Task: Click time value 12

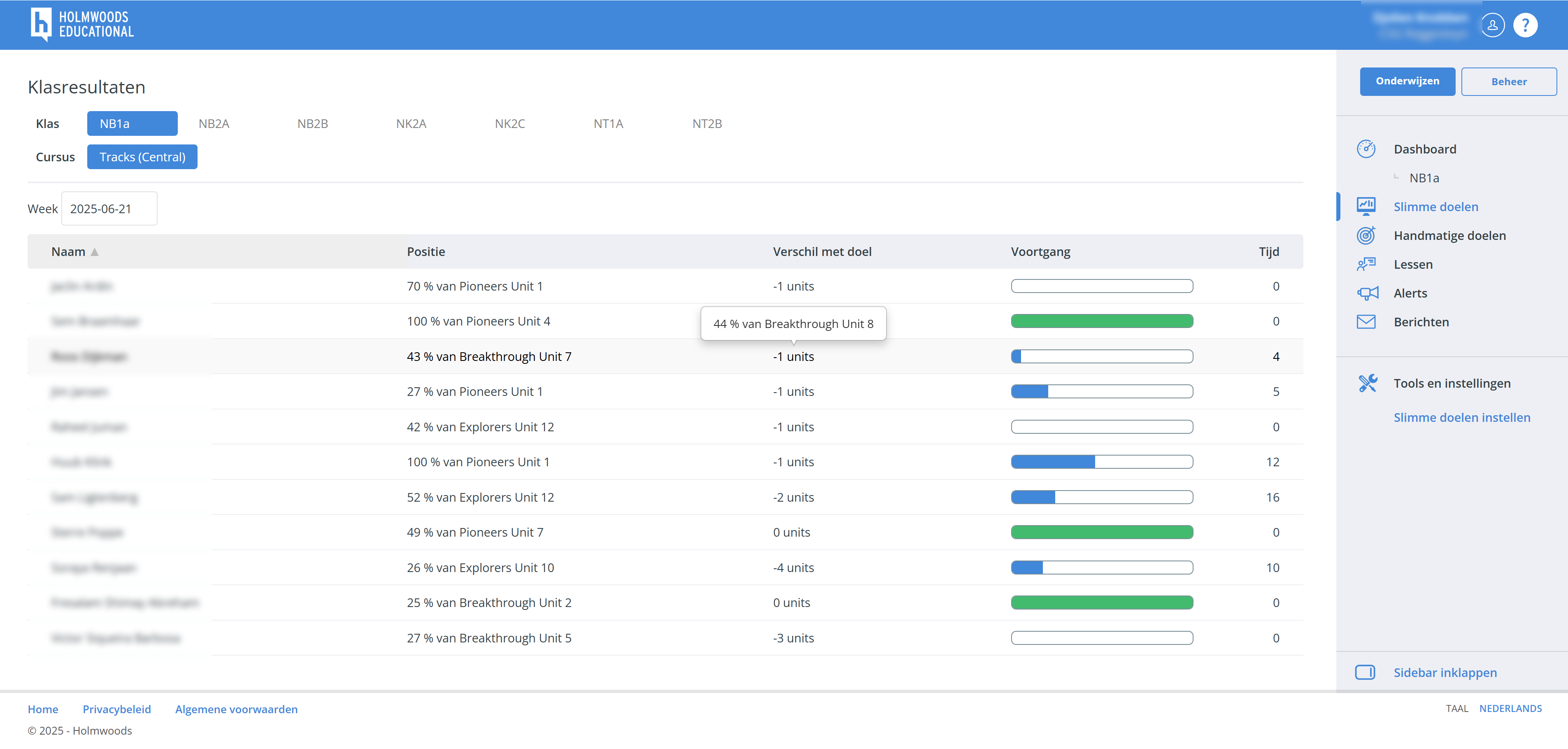Action: click(x=1272, y=462)
